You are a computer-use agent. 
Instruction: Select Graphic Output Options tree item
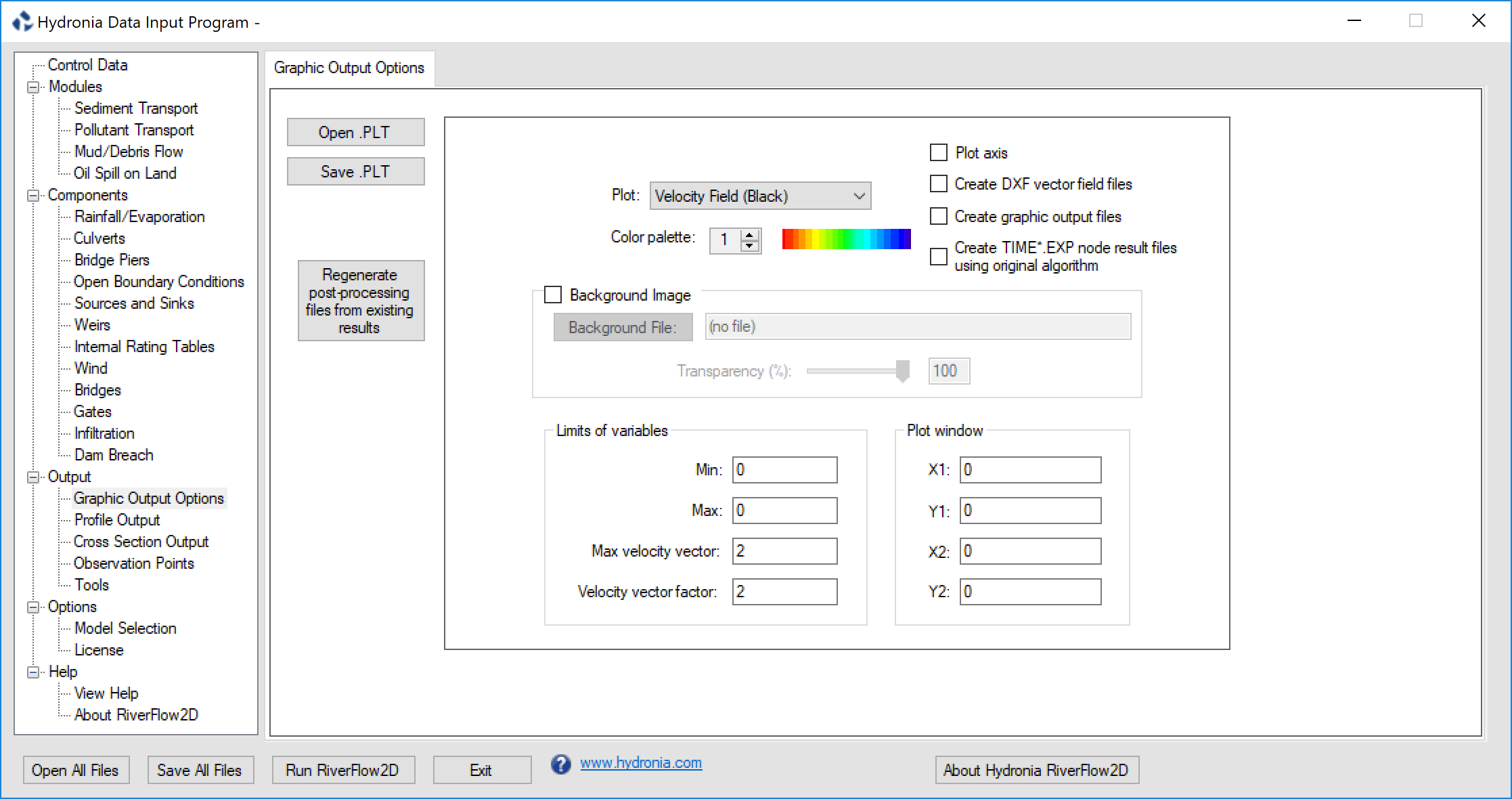[149, 498]
